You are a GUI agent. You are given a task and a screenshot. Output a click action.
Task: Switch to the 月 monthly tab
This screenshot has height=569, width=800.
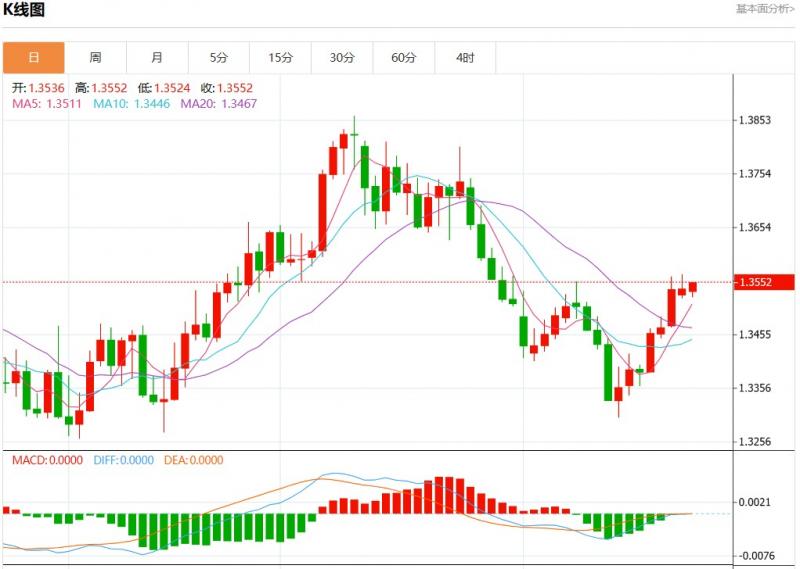pyautogui.click(x=157, y=58)
